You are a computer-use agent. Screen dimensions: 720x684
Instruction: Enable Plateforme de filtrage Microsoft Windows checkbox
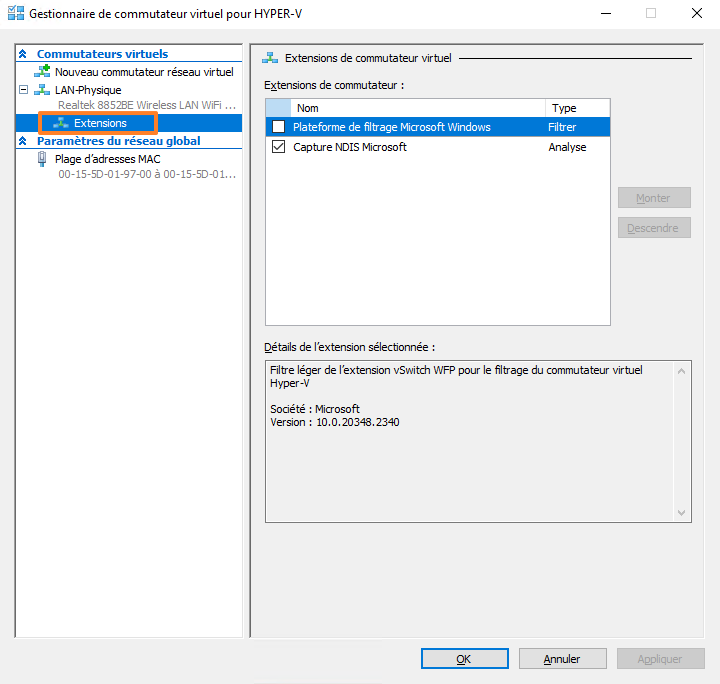coord(278,127)
